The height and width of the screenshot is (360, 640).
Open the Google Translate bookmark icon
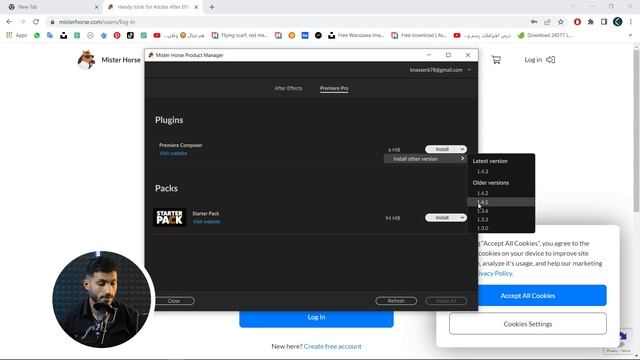pyautogui.click(x=50, y=36)
